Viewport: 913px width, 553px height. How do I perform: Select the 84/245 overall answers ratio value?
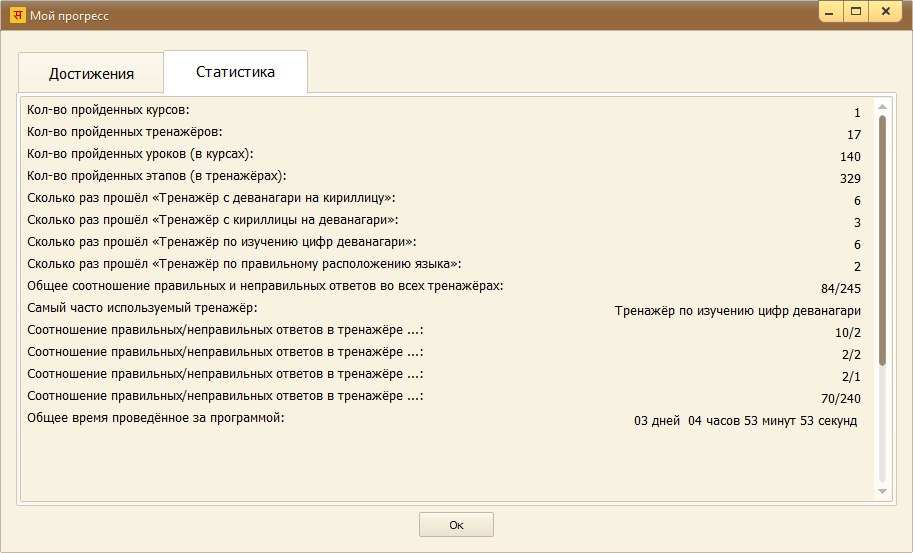click(x=840, y=289)
